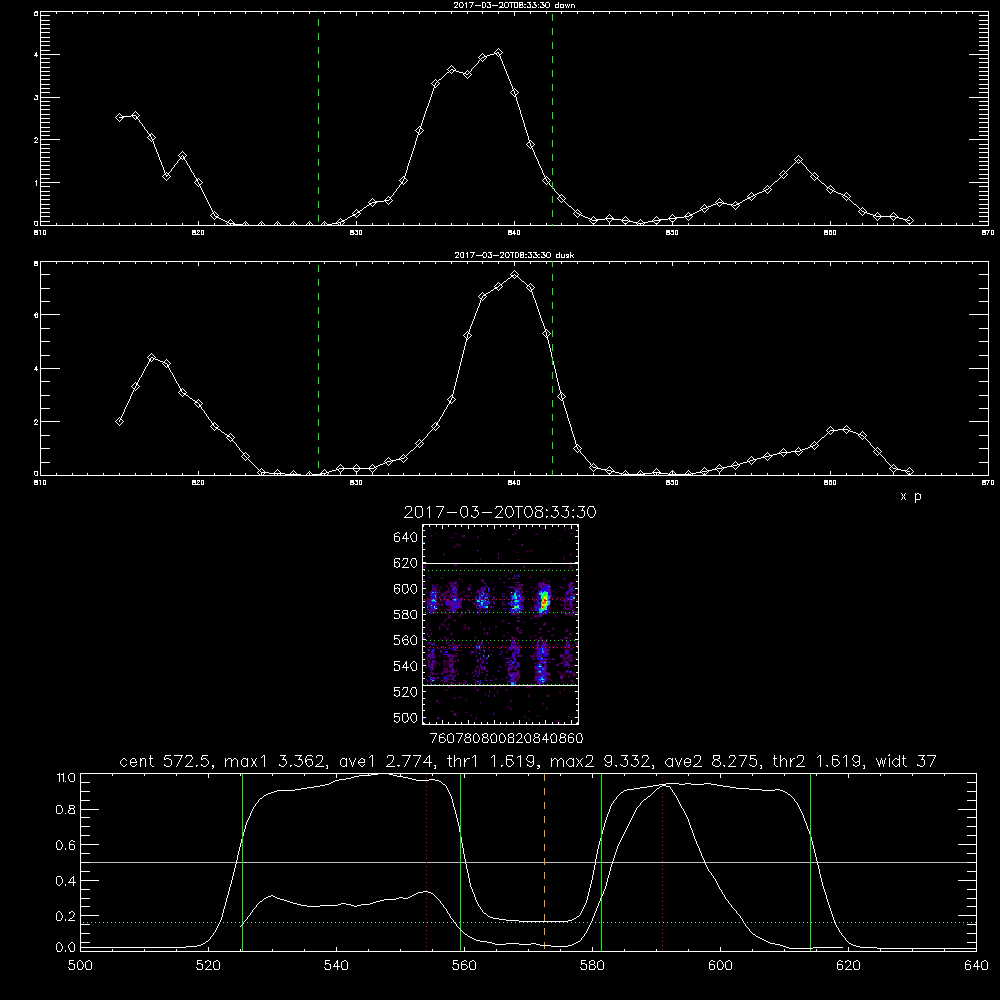Click the horizontal 0.5 threshold line in bottom plot
Viewport: 1000px width, 1000px height.
[528, 862]
